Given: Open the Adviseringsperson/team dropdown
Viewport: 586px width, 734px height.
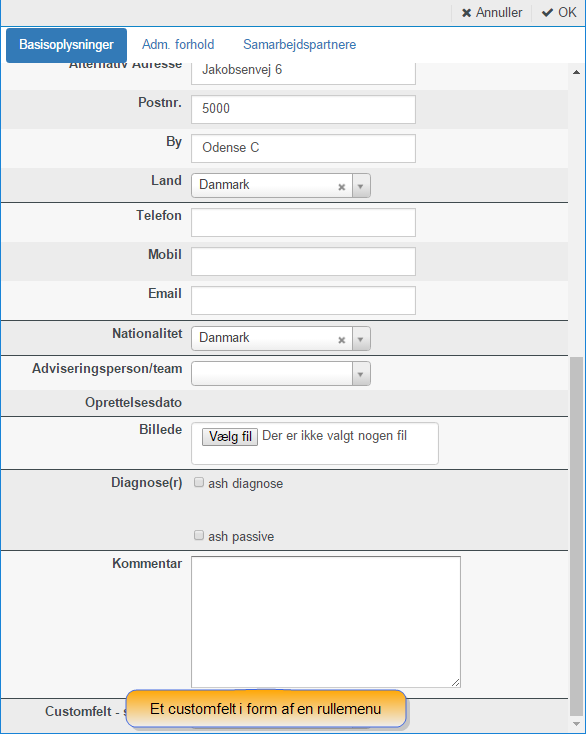Looking at the screenshot, I should [x=281, y=374].
